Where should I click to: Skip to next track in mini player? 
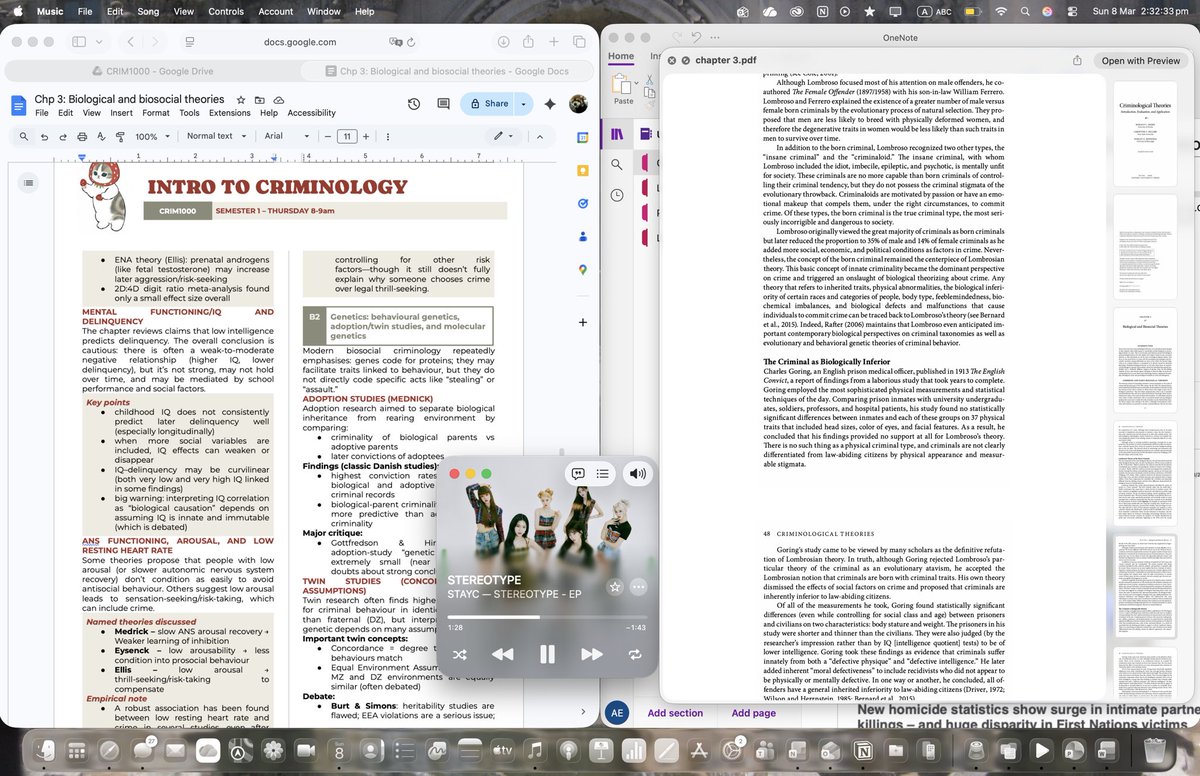click(x=592, y=654)
